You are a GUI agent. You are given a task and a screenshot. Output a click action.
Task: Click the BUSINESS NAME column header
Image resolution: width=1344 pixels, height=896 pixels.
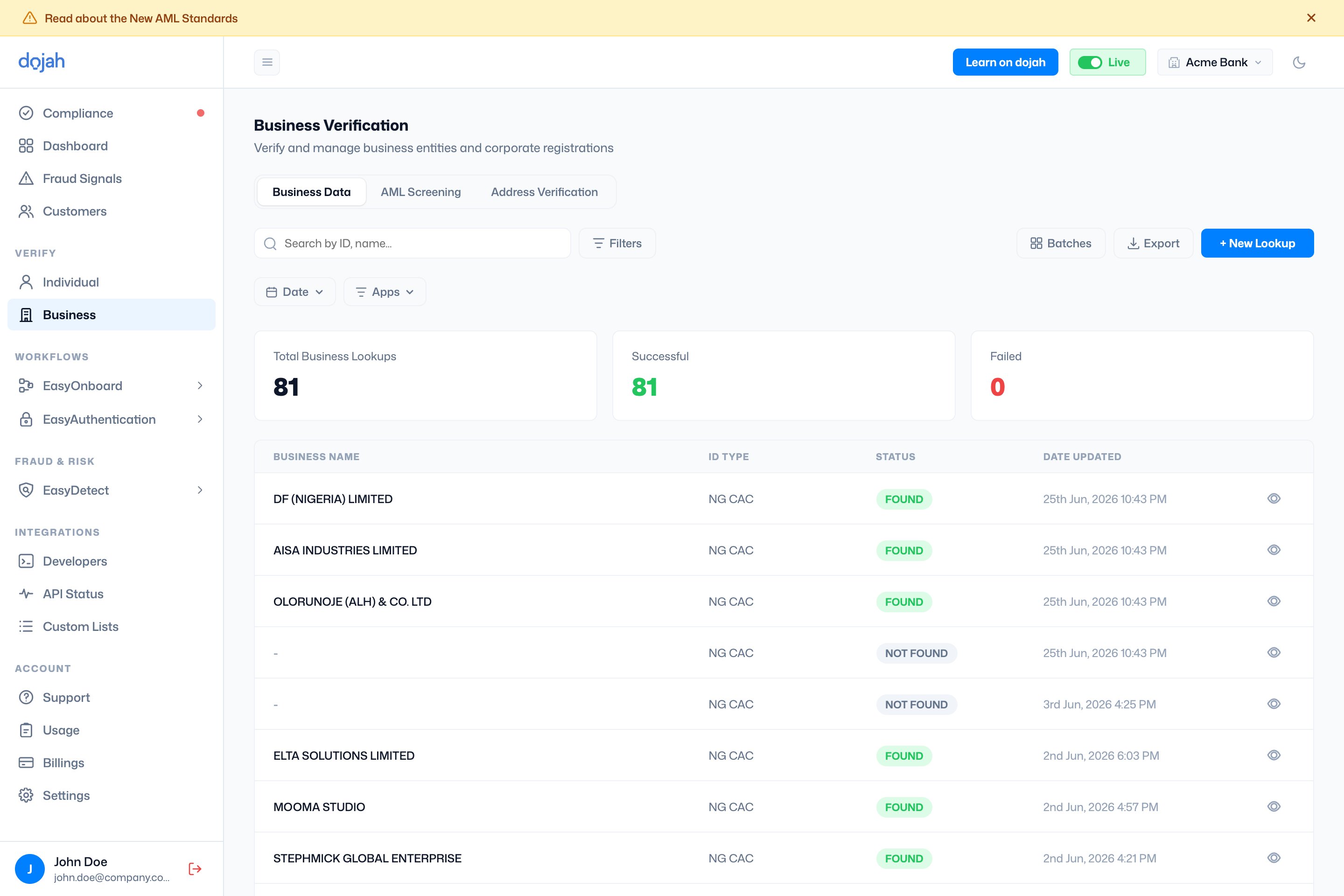tap(316, 456)
